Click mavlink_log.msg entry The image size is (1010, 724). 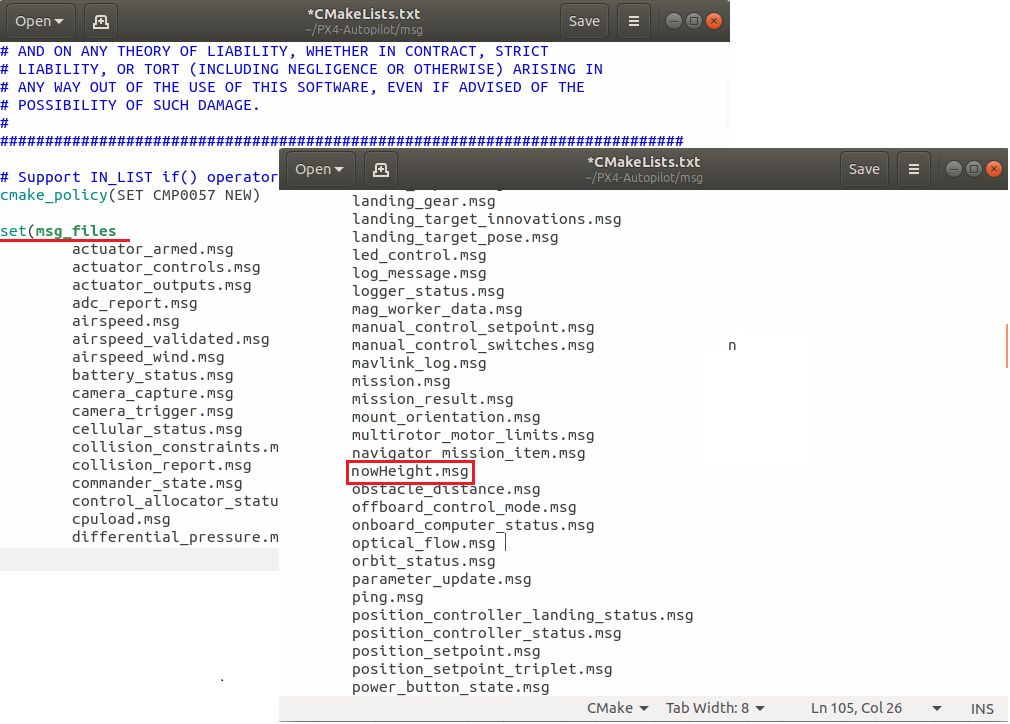pos(419,363)
